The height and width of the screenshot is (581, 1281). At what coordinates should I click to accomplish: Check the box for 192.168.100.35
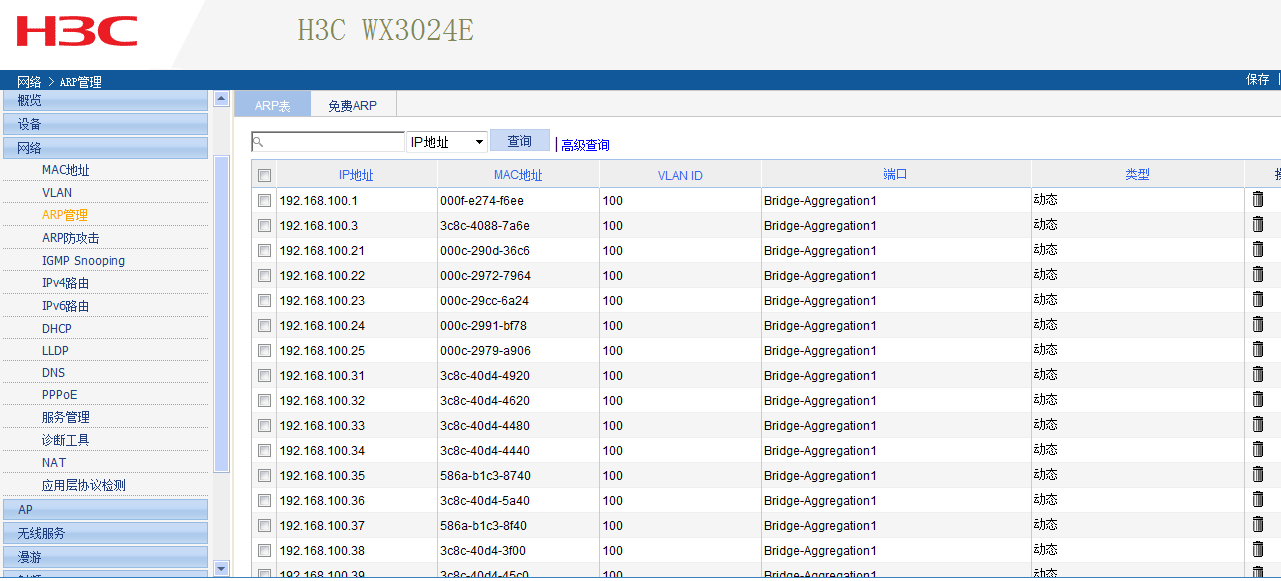[x=264, y=475]
